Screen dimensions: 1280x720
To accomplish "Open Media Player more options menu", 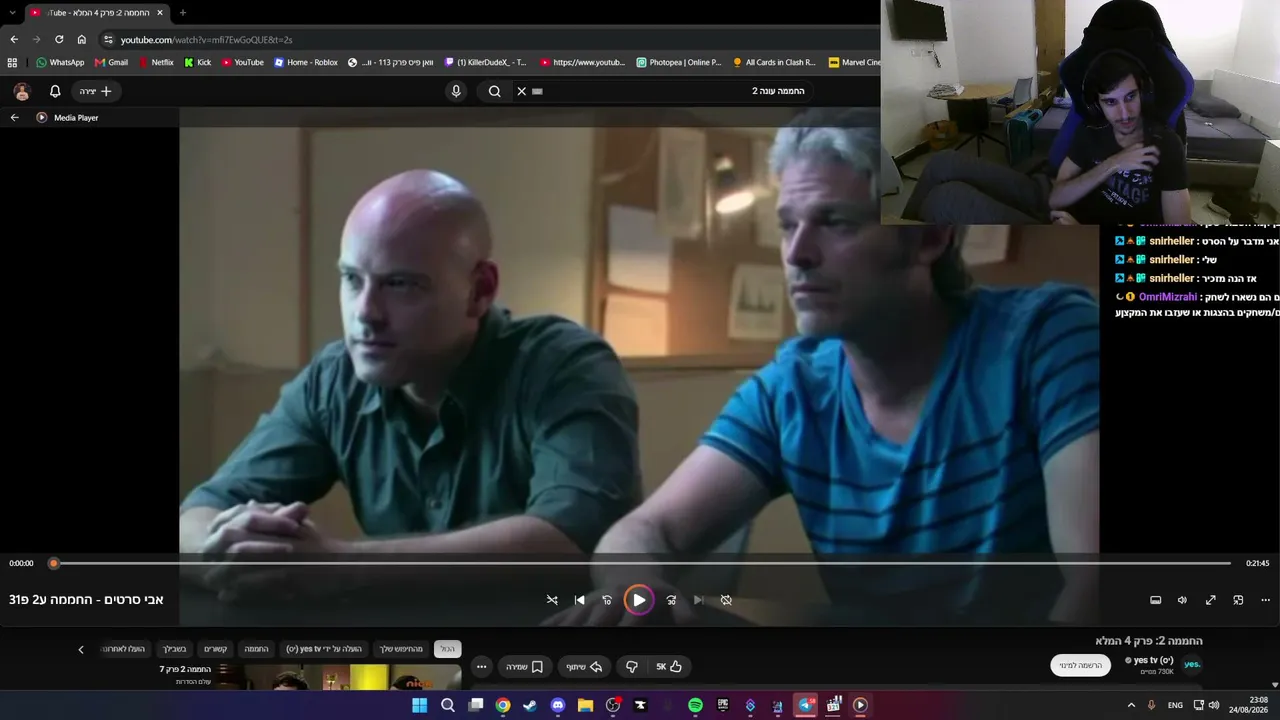I will click(1265, 600).
